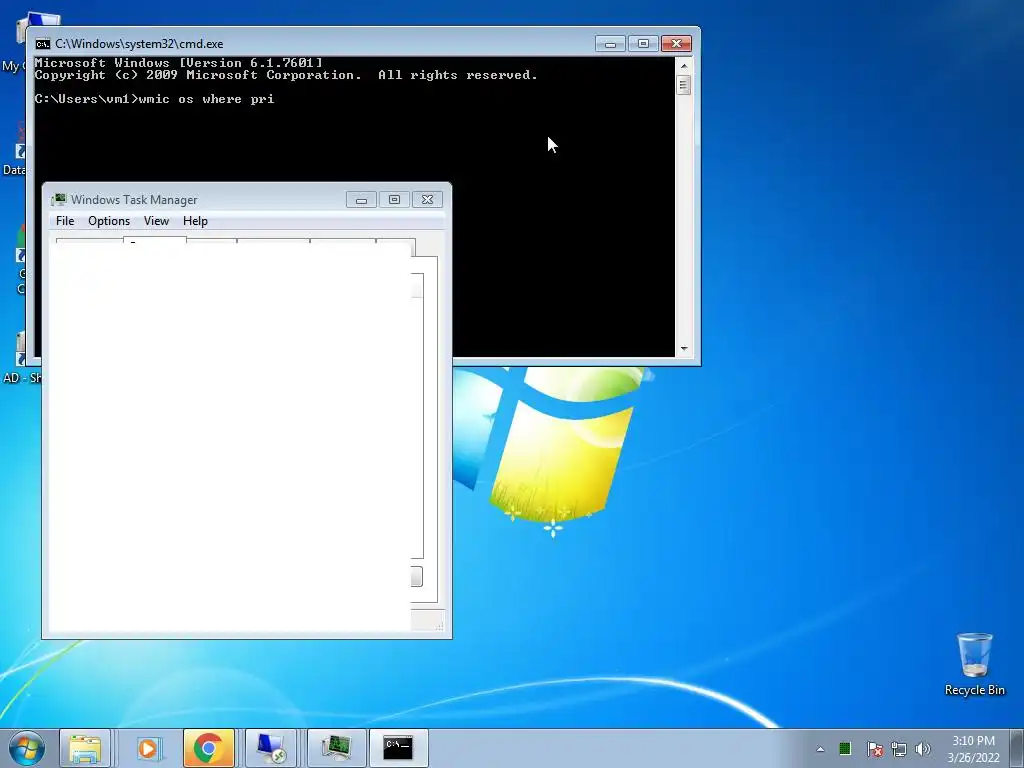Minimize the cmd.exe window
This screenshot has width=1024, height=768.
[610, 43]
